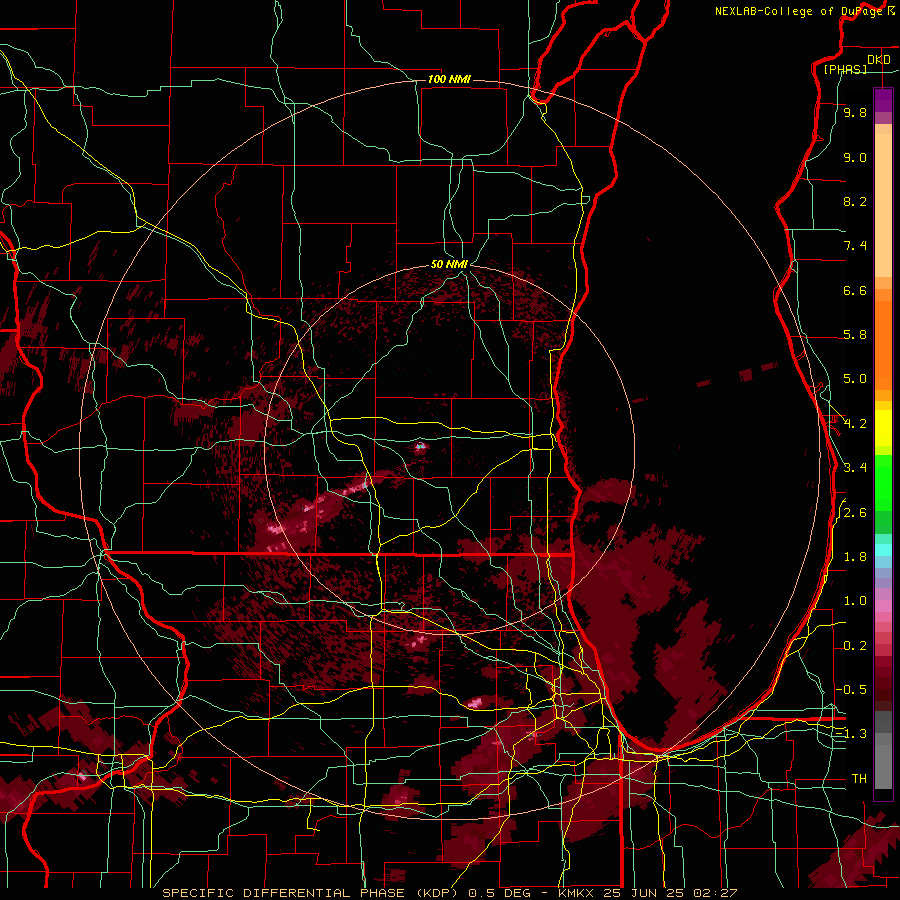Image resolution: width=900 pixels, height=900 pixels.
Task: Click the 5.0 scale value
Action: (855, 379)
